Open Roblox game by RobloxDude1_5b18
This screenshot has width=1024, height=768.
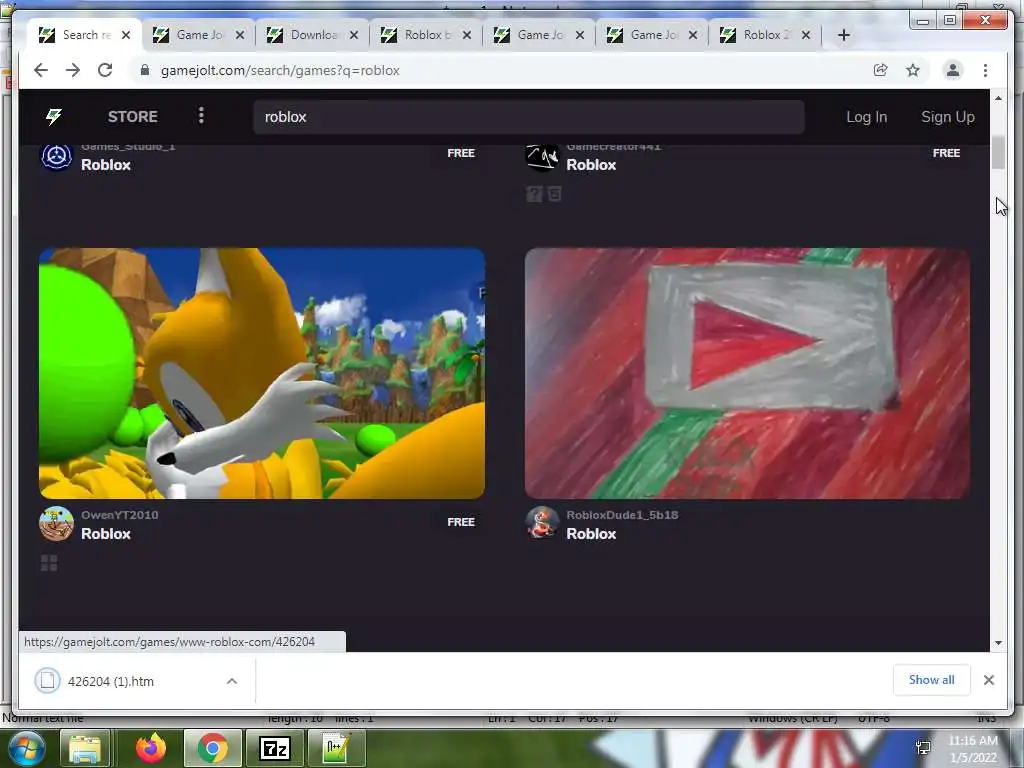click(x=591, y=534)
